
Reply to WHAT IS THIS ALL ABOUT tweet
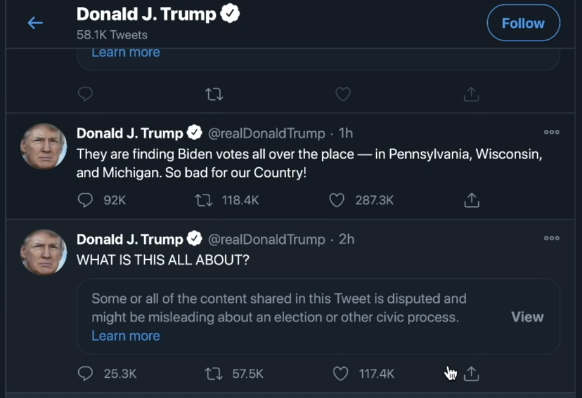pos(85,373)
